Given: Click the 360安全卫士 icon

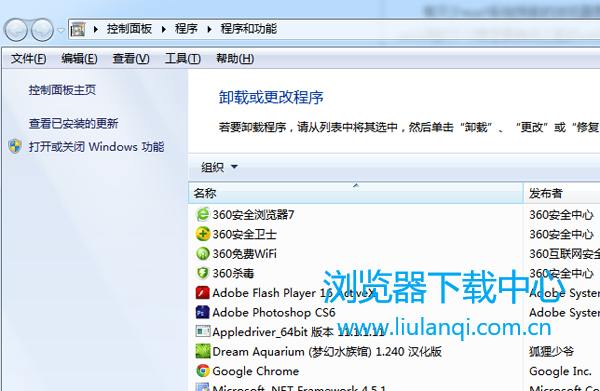Looking at the screenshot, I should 203,234.
